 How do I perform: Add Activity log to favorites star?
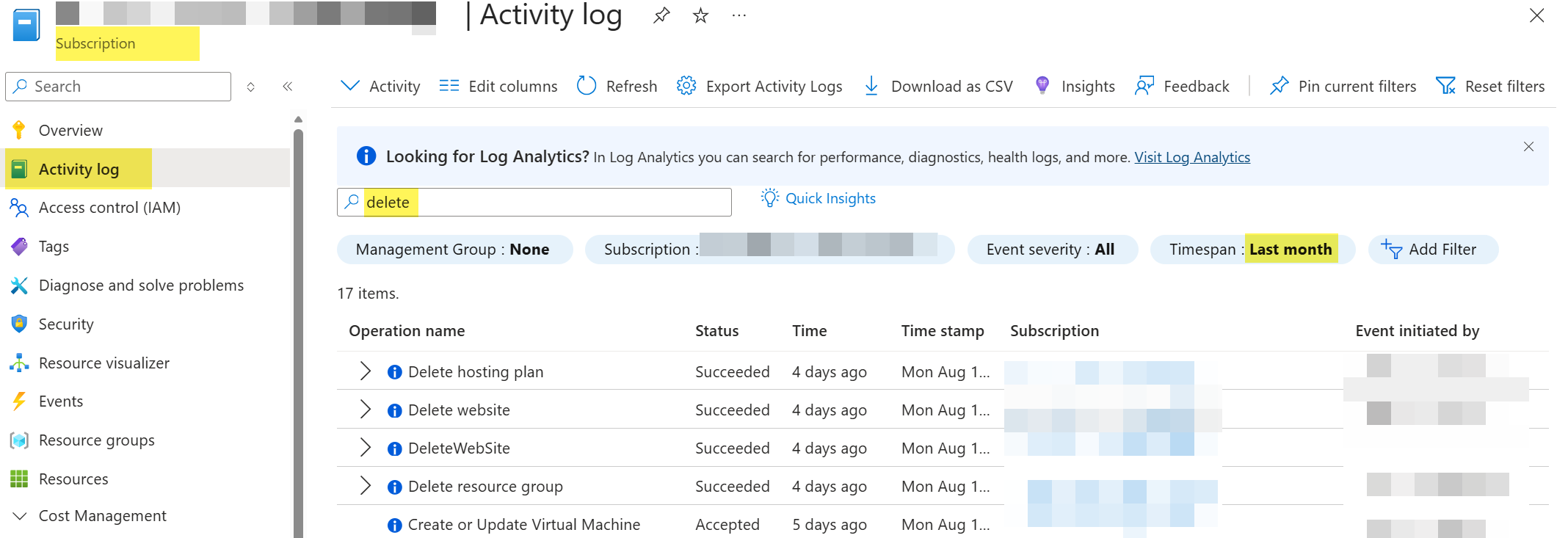pyautogui.click(x=701, y=15)
